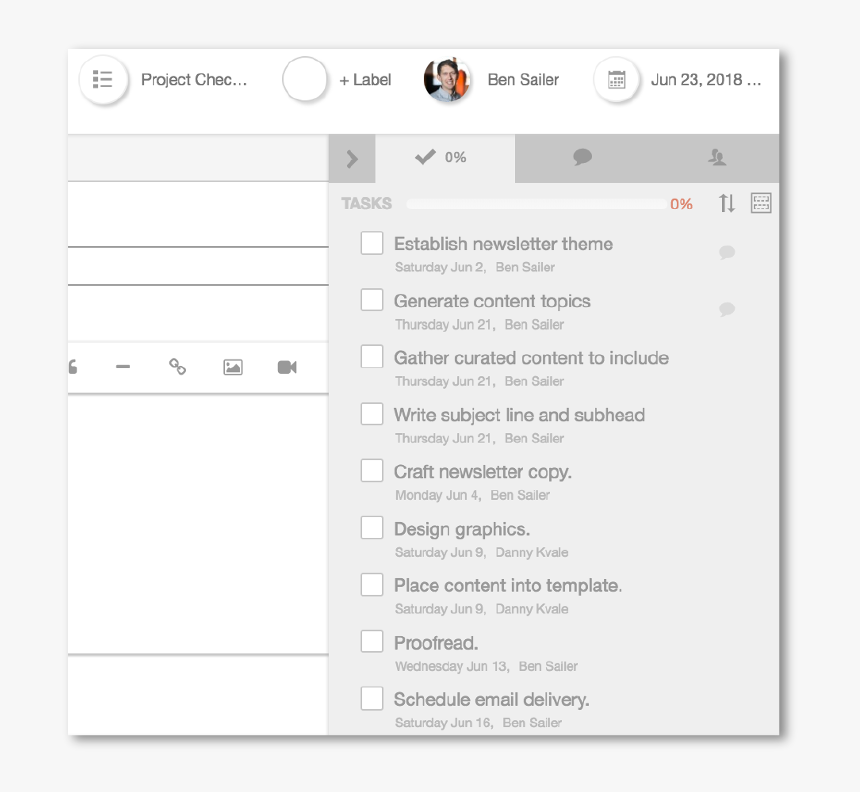Click the insert video camera icon
Image resolution: width=860 pixels, height=792 pixels.
click(287, 367)
